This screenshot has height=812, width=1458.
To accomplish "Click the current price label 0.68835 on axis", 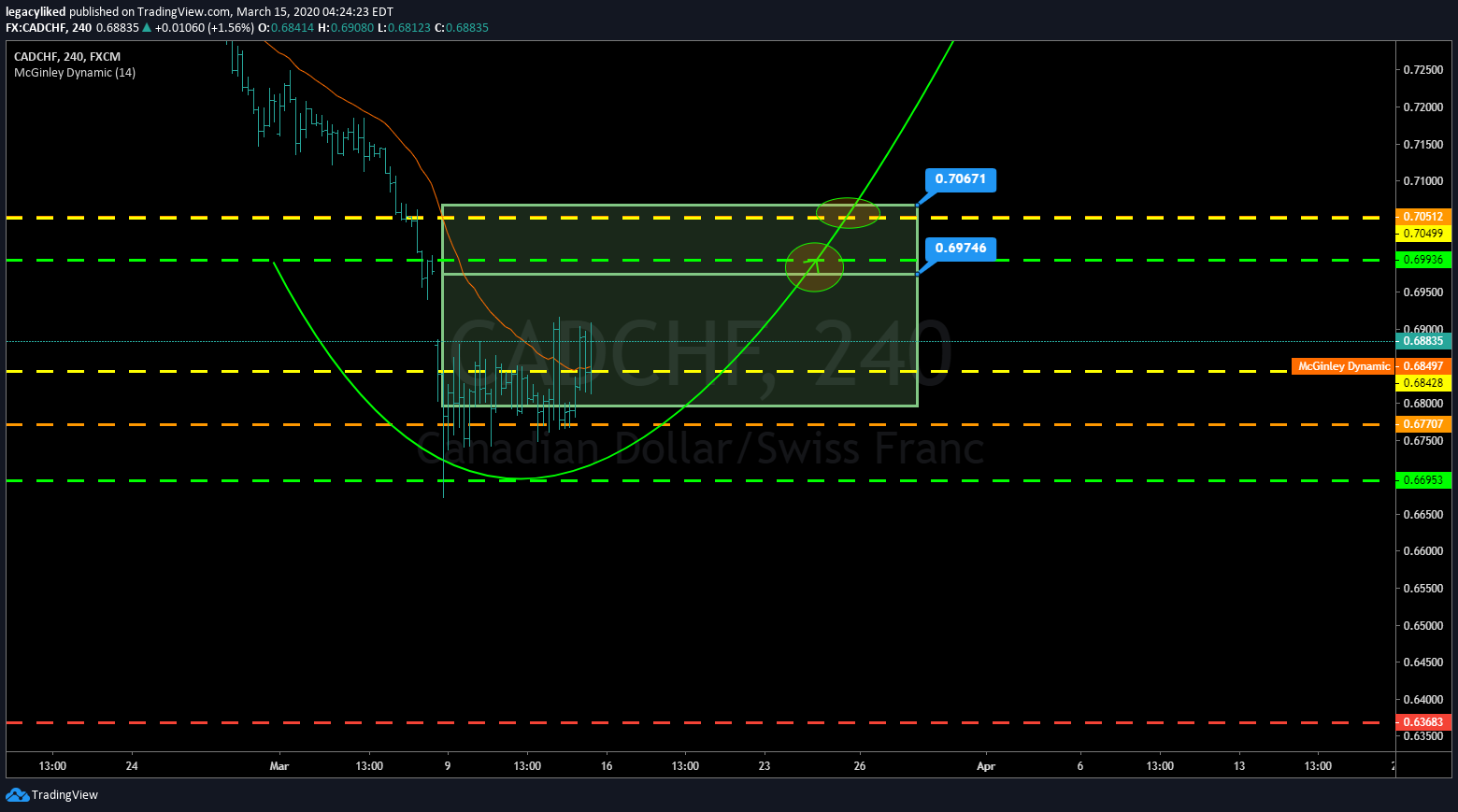I will point(1422,341).
